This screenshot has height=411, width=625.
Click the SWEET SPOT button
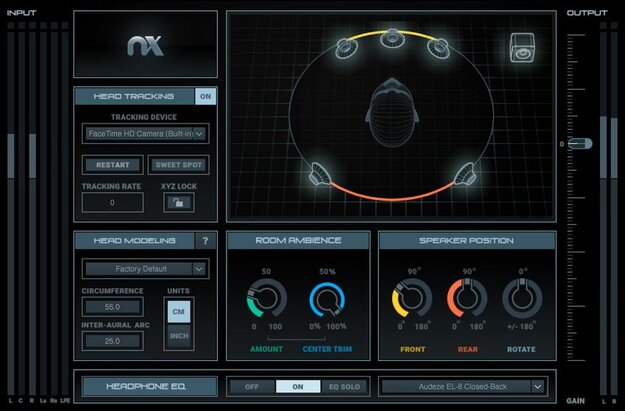[179, 165]
